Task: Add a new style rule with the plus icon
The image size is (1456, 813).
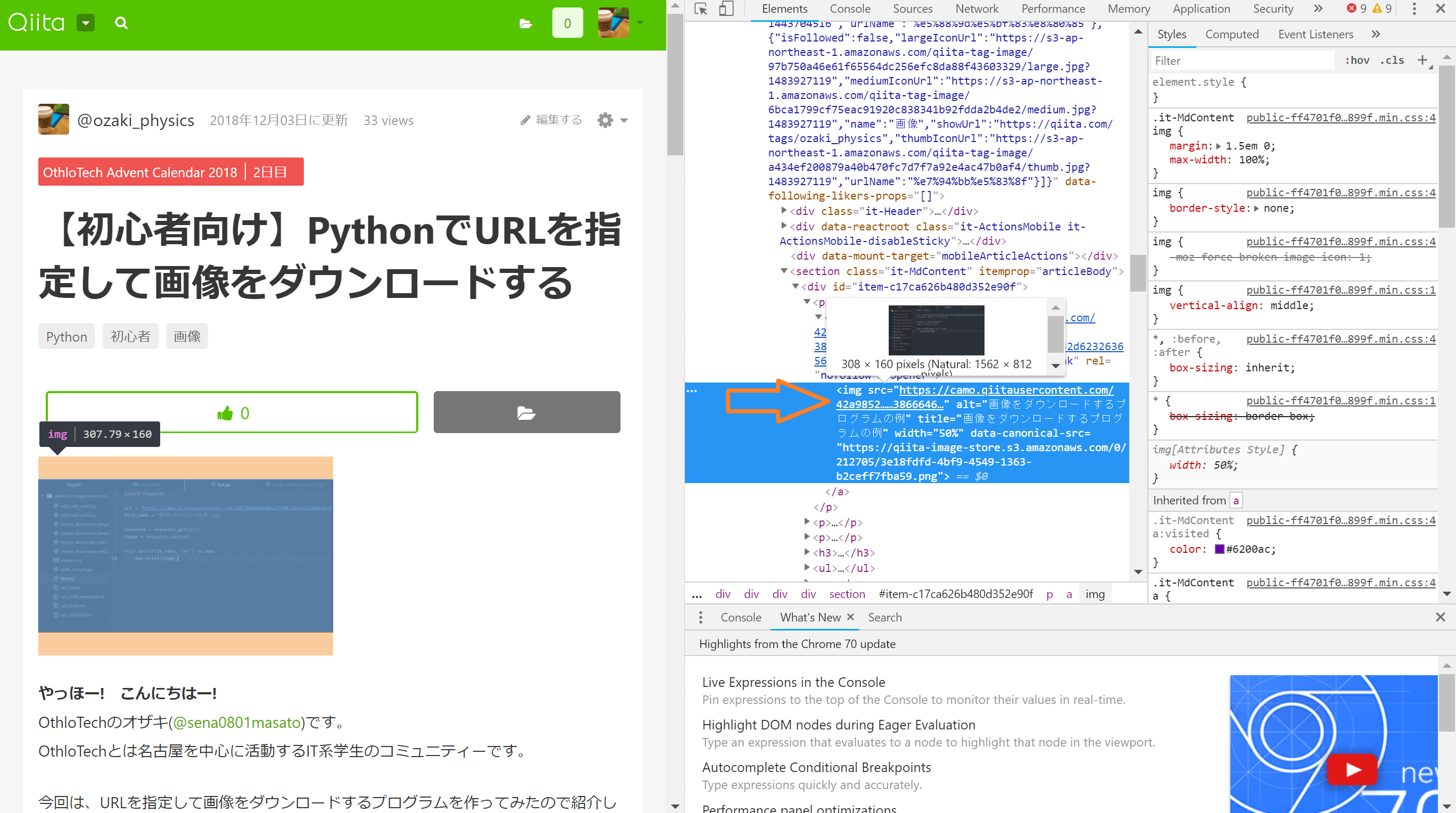Action: (x=1423, y=60)
